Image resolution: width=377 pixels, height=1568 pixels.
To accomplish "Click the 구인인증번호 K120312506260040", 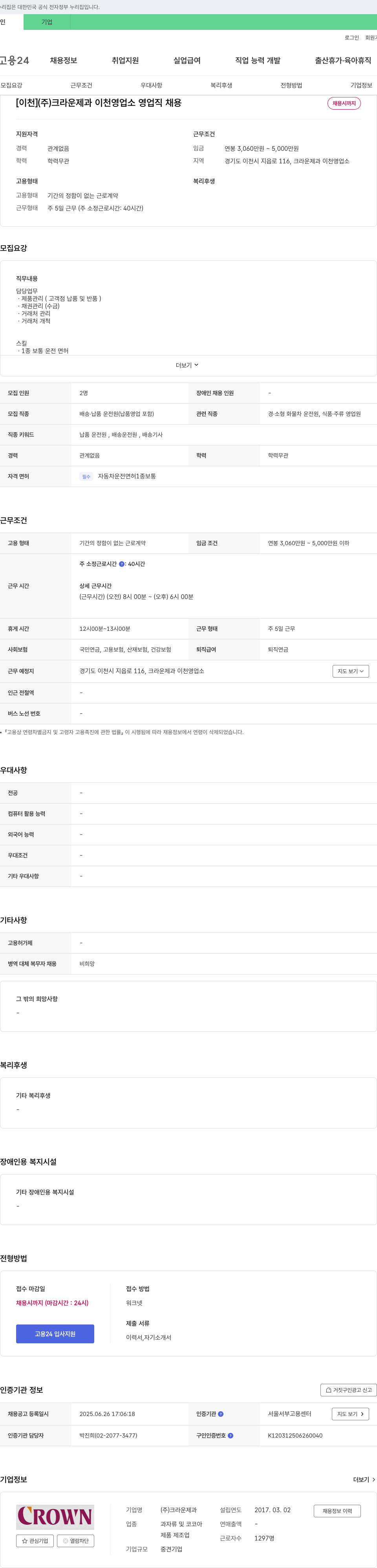I will tap(295, 1435).
